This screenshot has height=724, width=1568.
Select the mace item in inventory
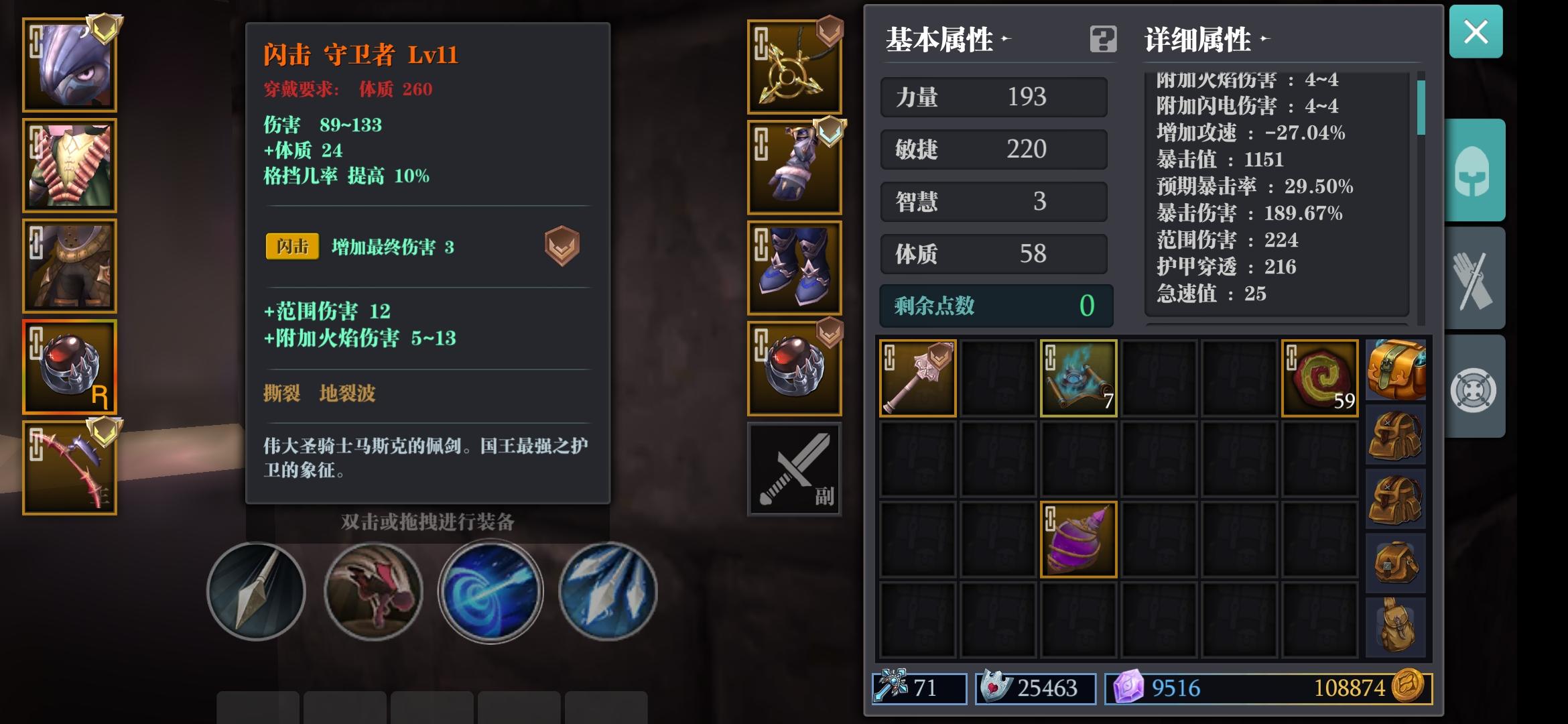pyautogui.click(x=918, y=378)
